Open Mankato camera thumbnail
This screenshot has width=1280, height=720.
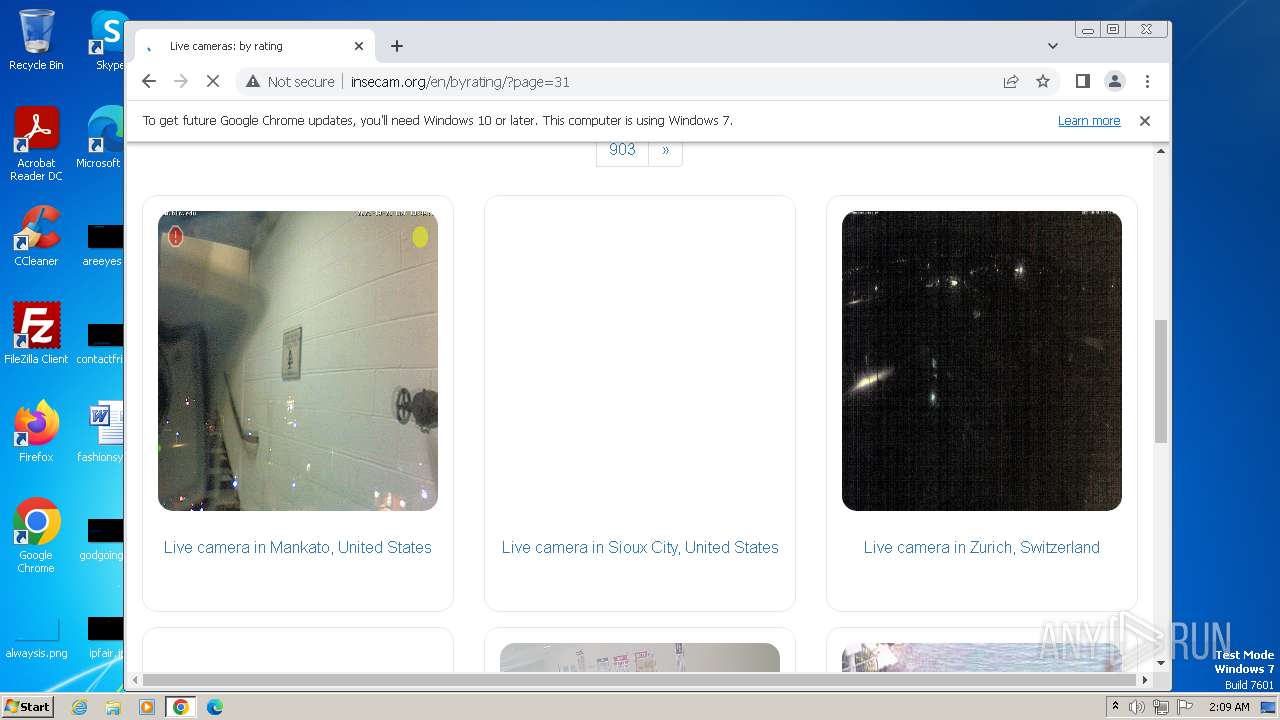[298, 361]
